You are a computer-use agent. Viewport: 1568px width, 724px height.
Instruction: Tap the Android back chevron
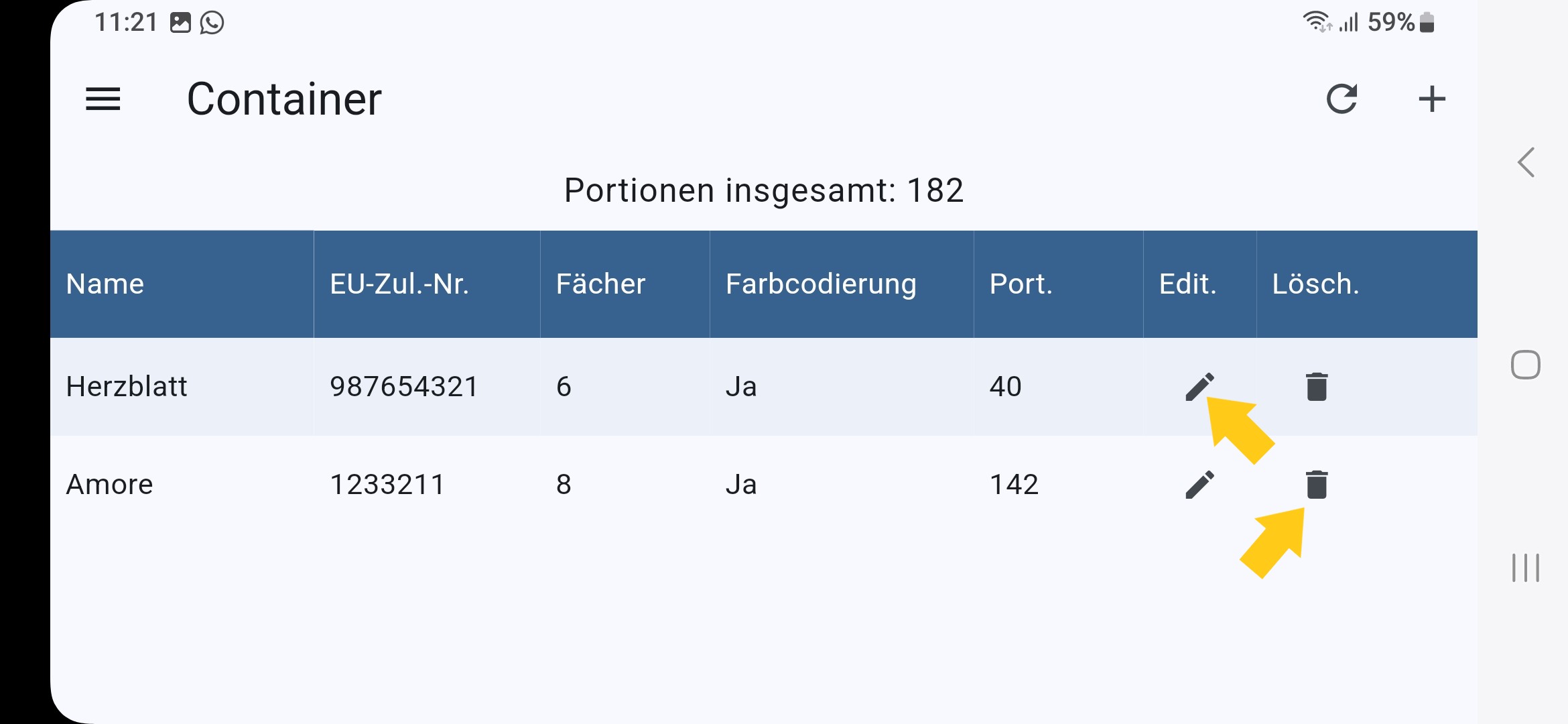[1526, 162]
